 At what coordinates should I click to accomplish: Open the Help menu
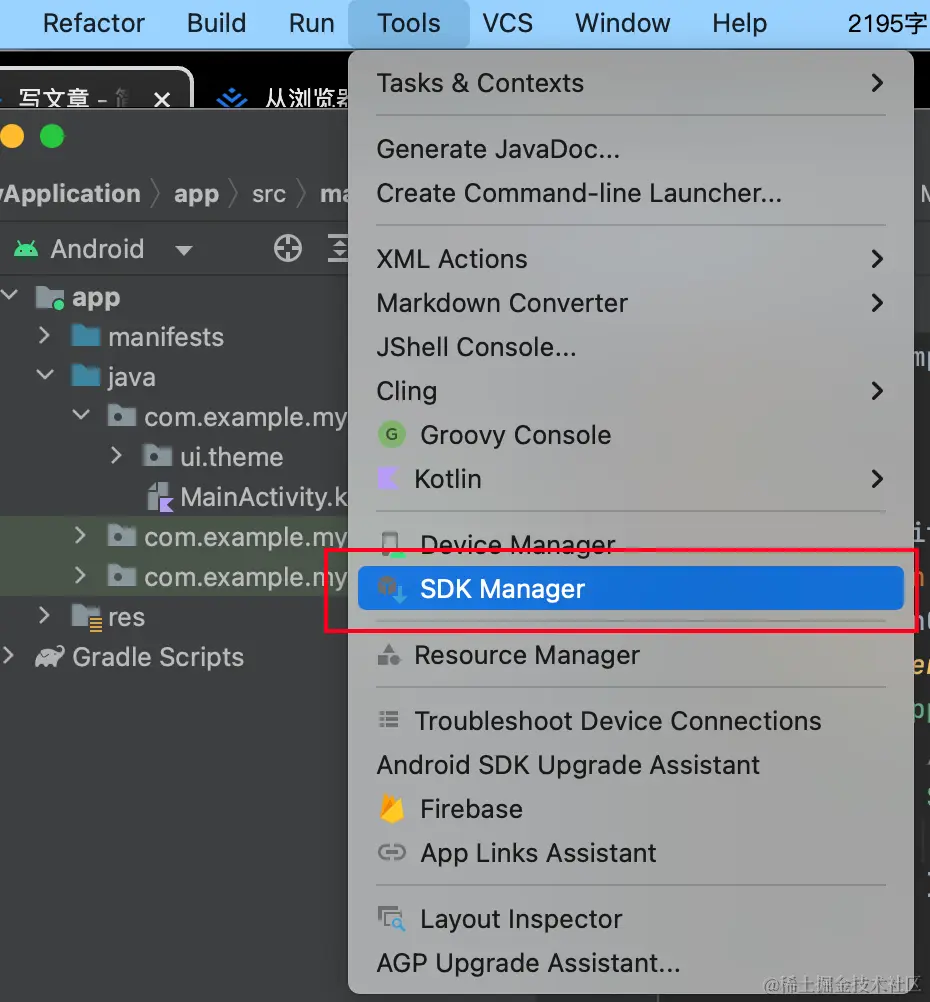pyautogui.click(x=740, y=24)
